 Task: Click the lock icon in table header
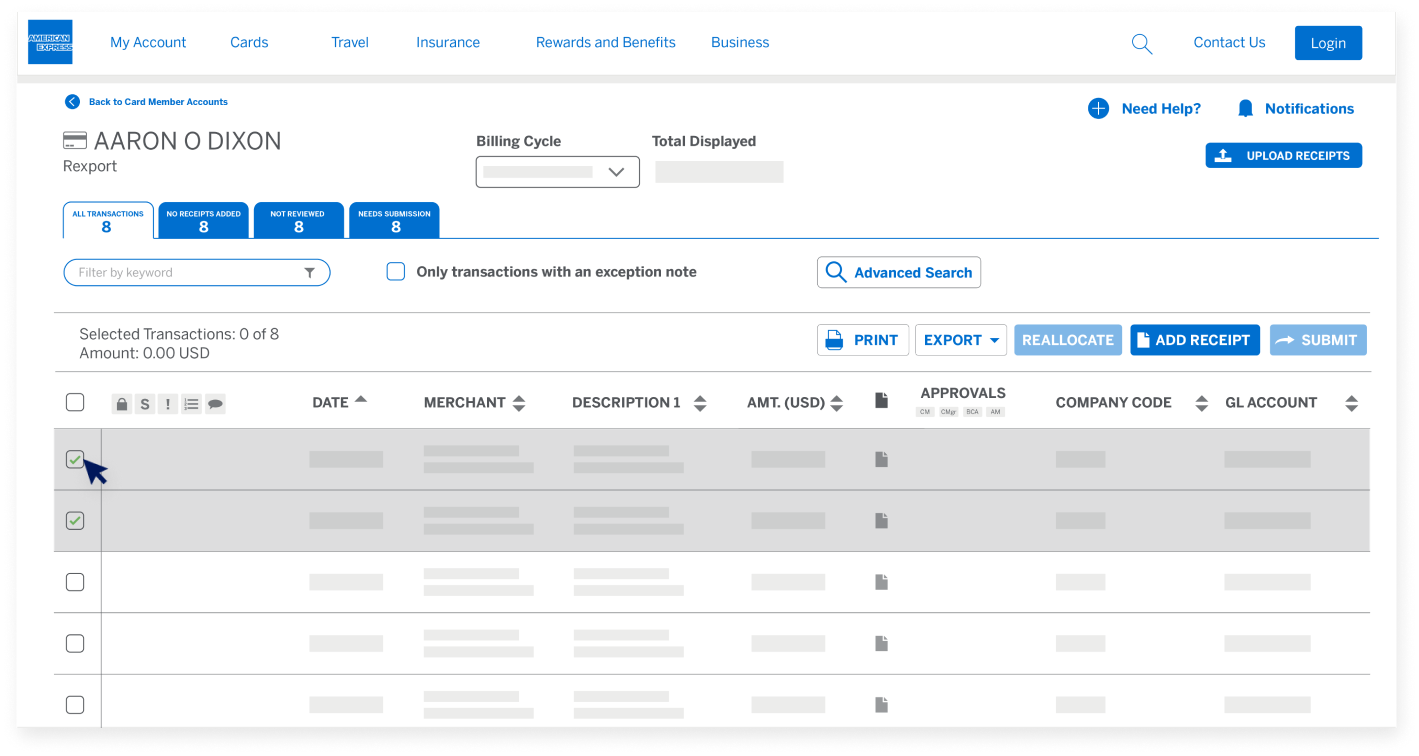point(121,404)
